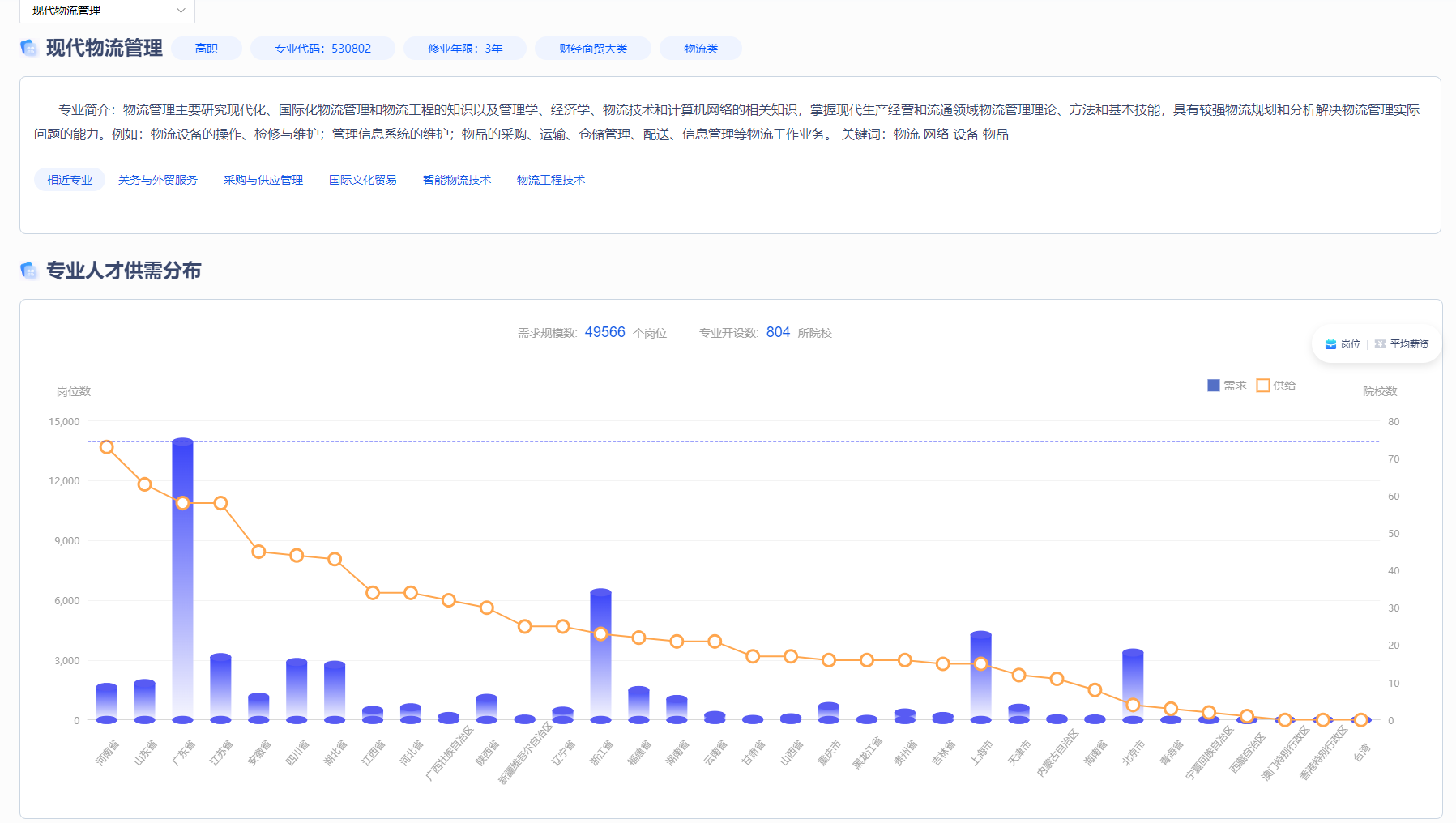Click the 宁夏回族自治区 axis label
Viewport: 1456px width, 823px height.
(1209, 753)
